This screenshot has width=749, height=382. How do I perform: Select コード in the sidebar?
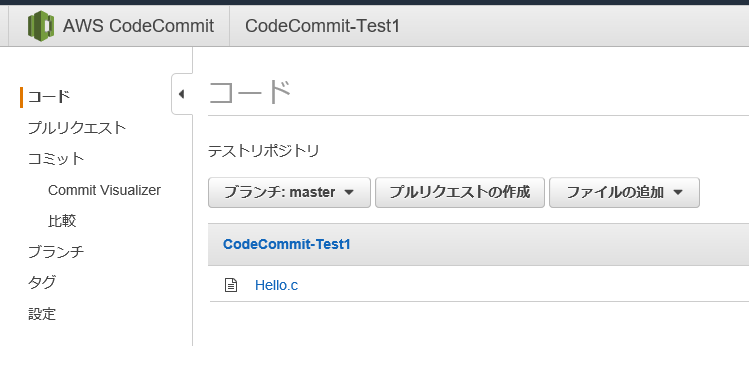[x=49, y=97]
